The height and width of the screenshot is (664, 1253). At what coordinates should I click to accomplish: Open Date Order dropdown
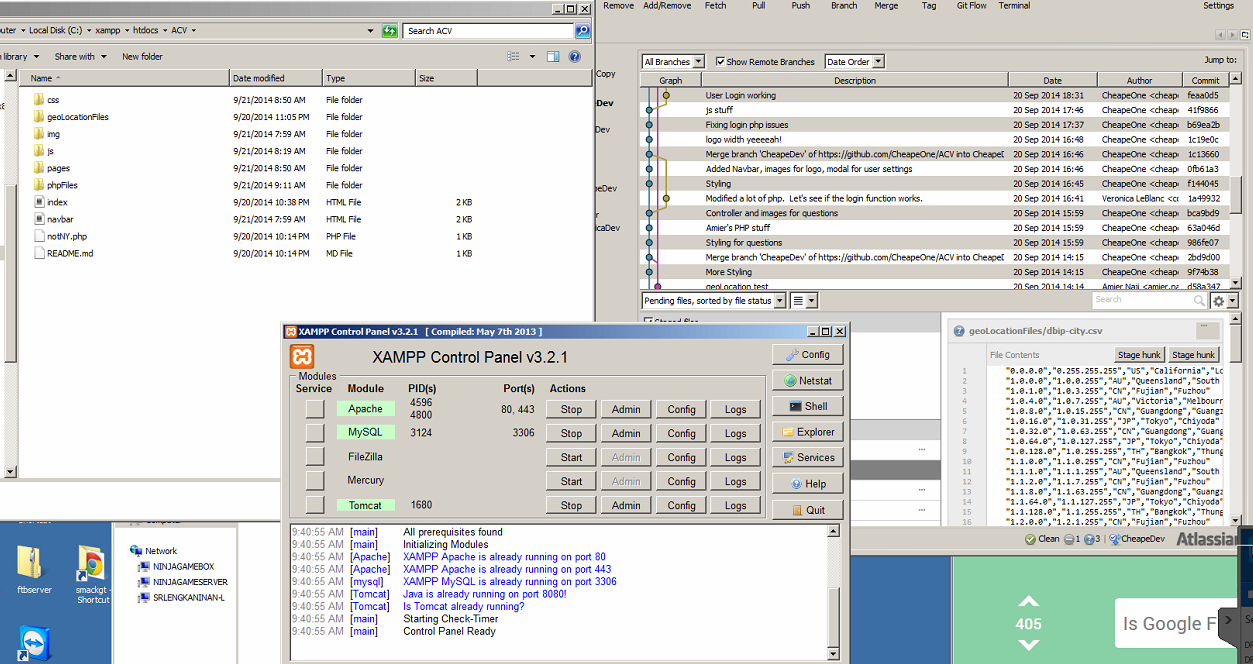(x=853, y=62)
